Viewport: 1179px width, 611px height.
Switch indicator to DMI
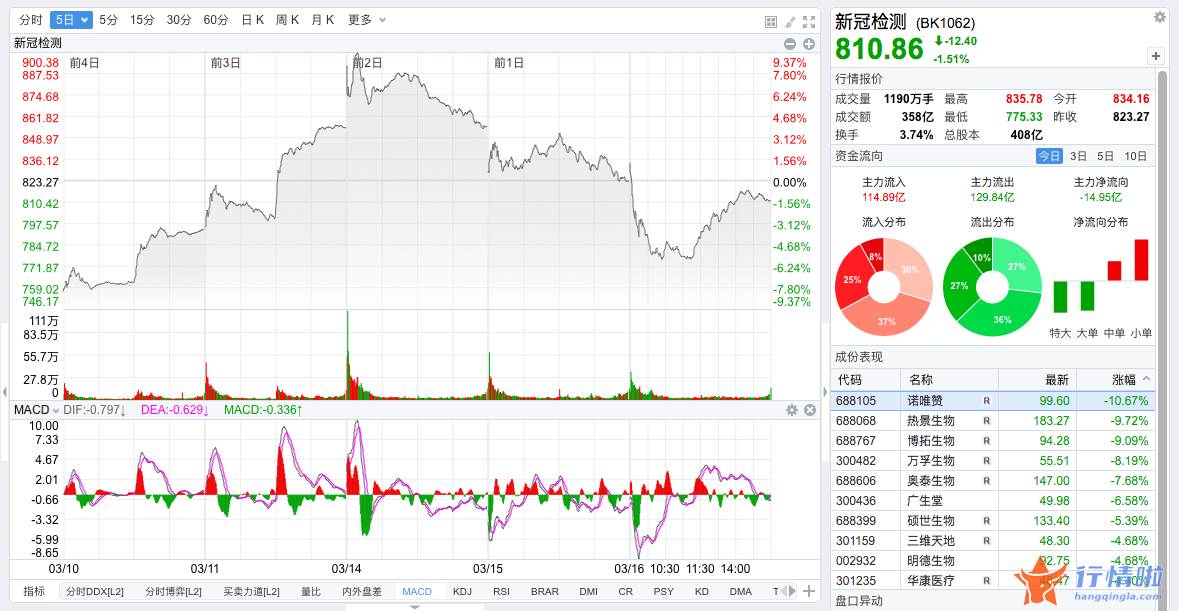pos(589,591)
